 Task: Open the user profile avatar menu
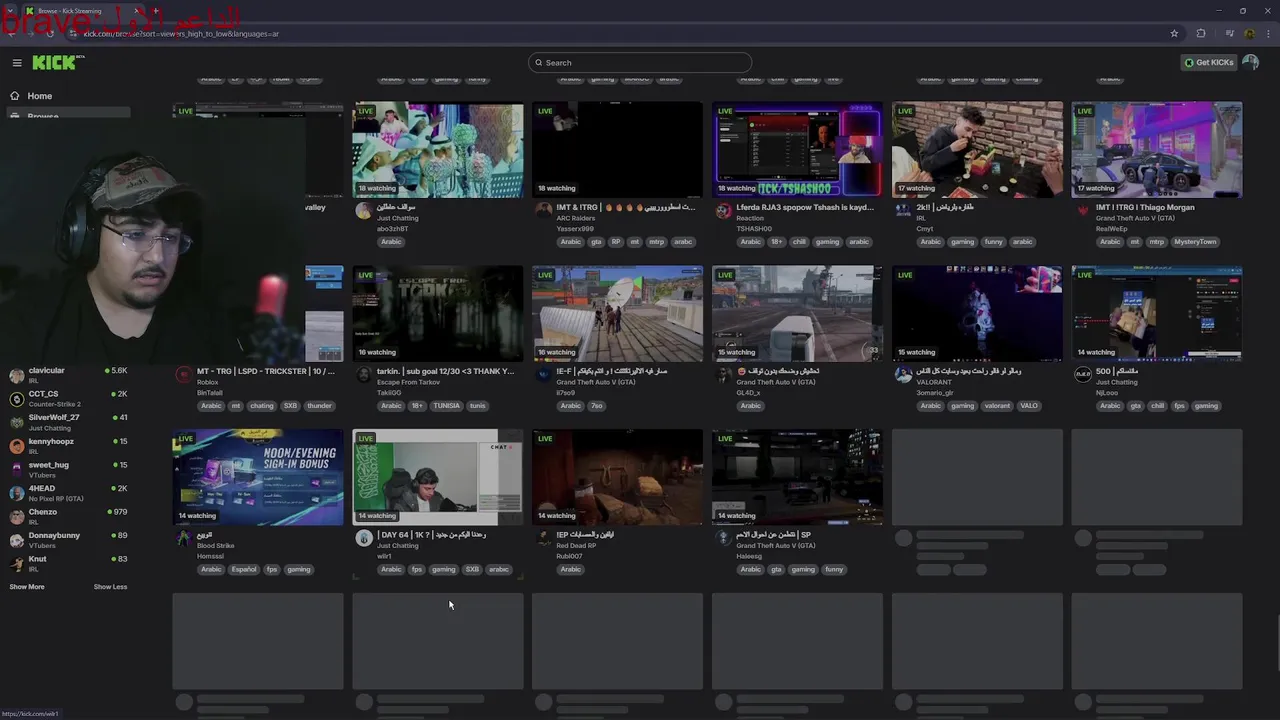pos(1250,62)
